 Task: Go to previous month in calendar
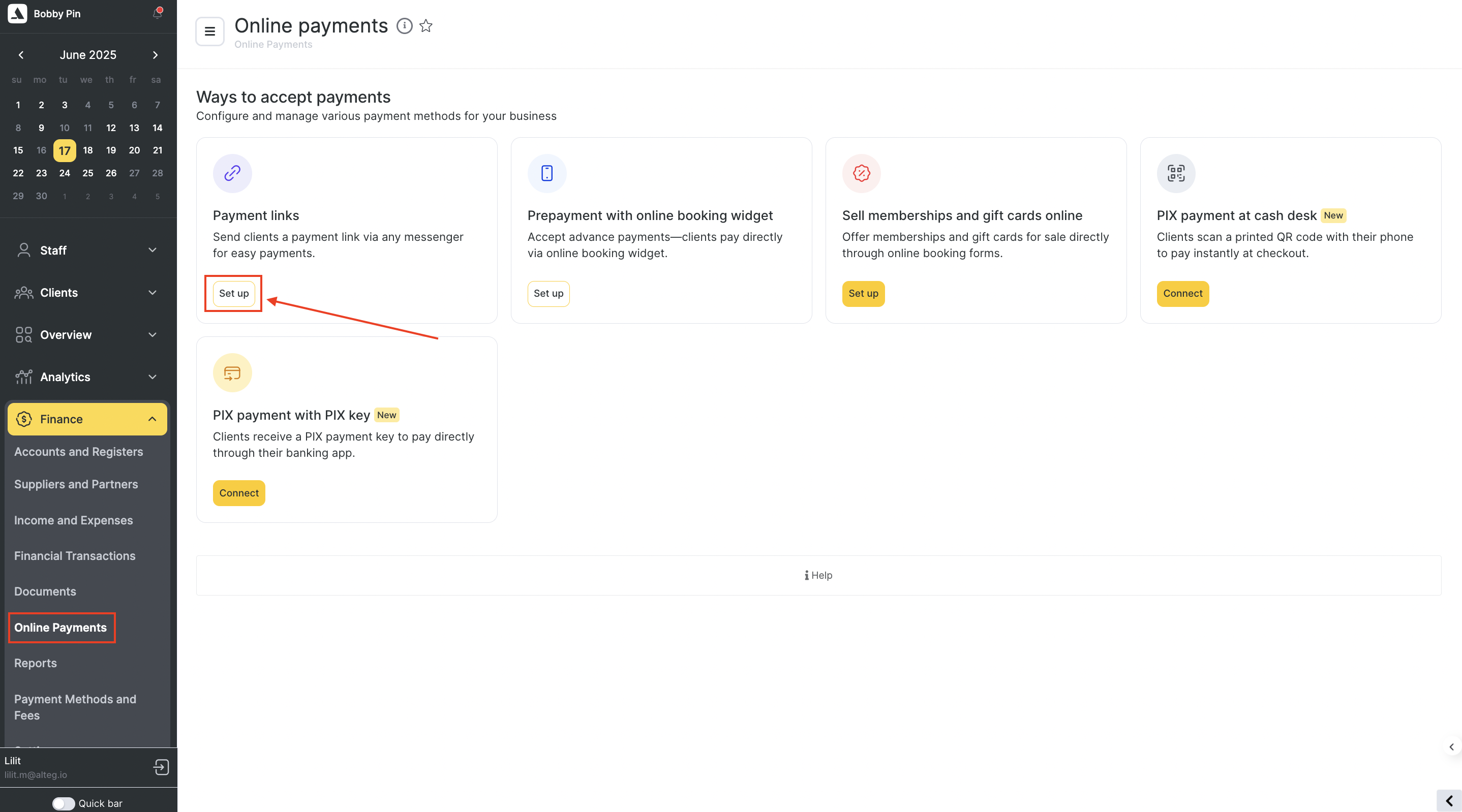21,55
